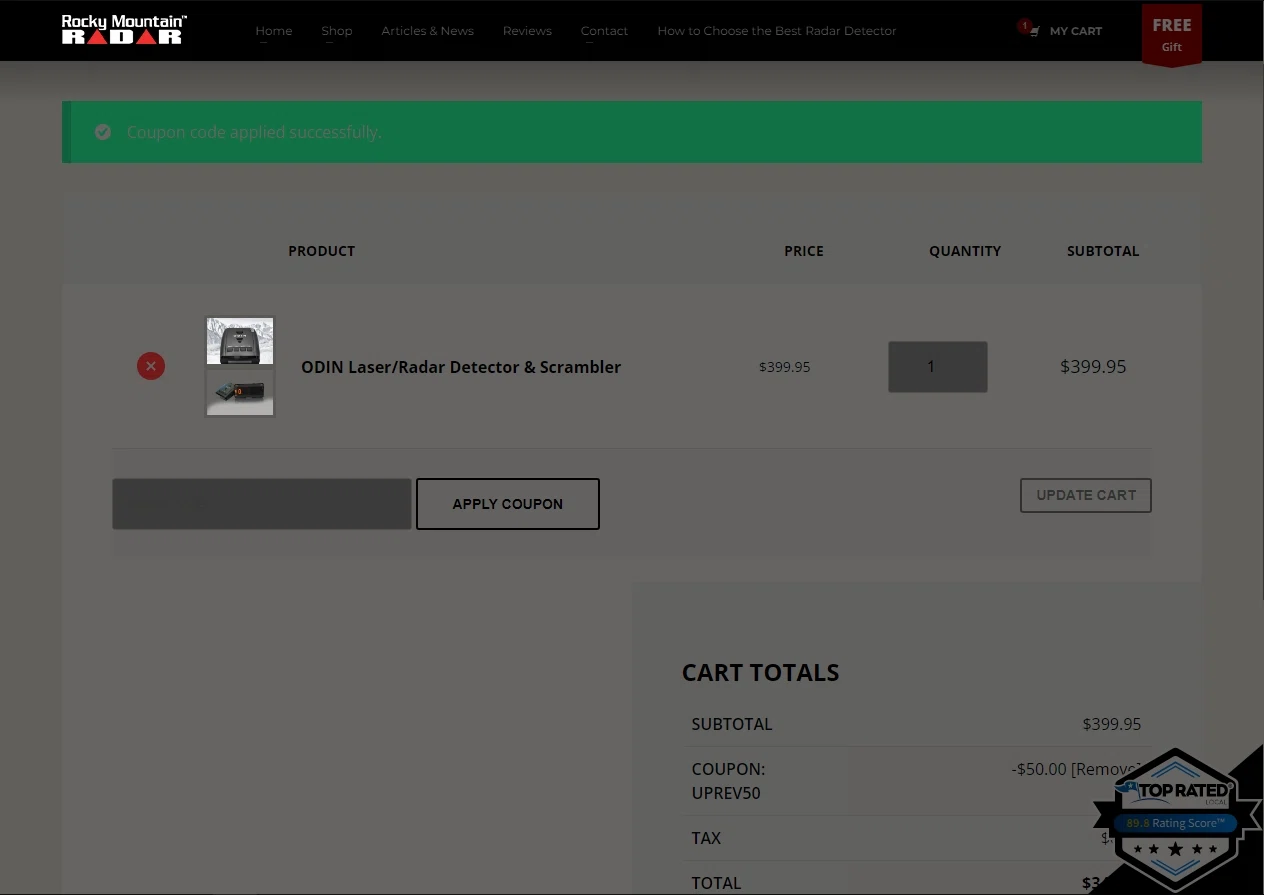Open the Home menu item

273,31
